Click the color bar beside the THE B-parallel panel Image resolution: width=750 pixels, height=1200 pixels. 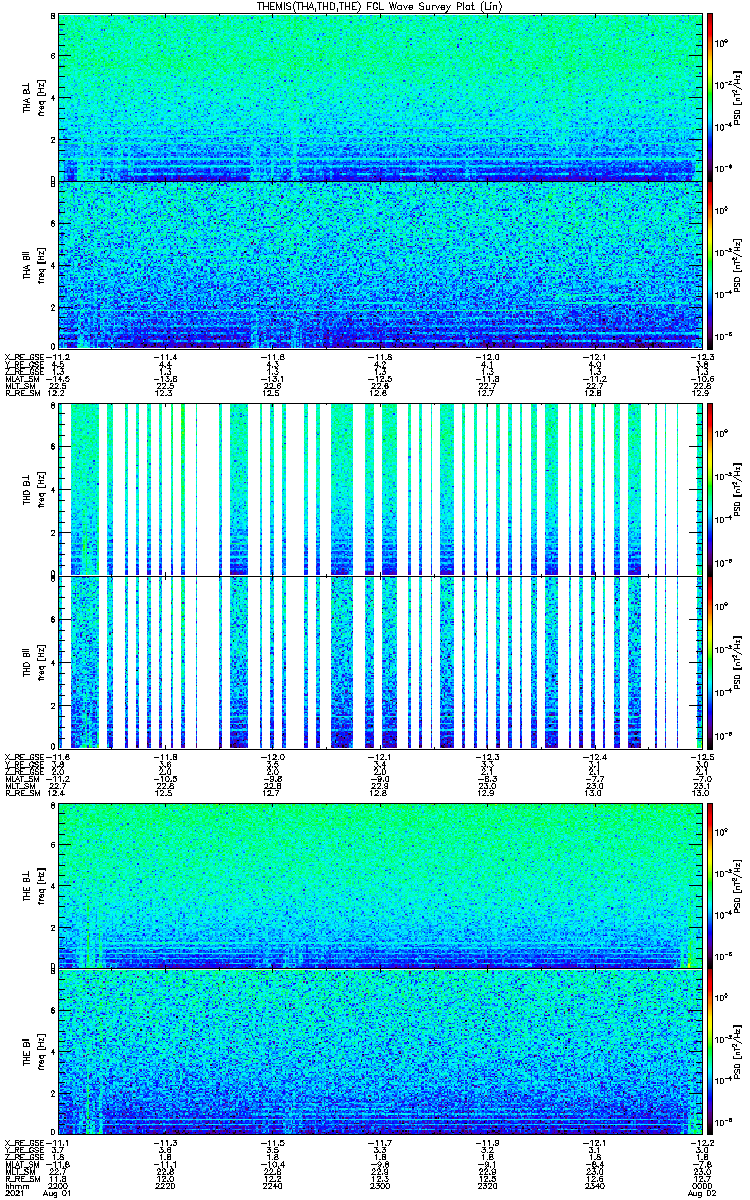[710, 1052]
